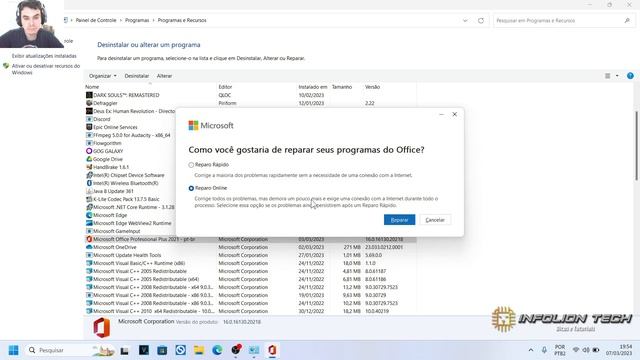Open Exibir atualizações instaladas link
The width and height of the screenshot is (640, 360).
pyautogui.click(x=44, y=56)
